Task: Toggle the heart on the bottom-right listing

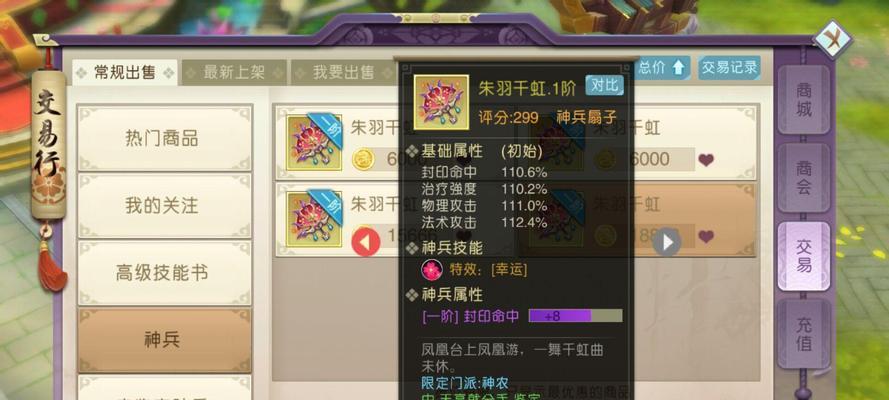Action: click(706, 236)
